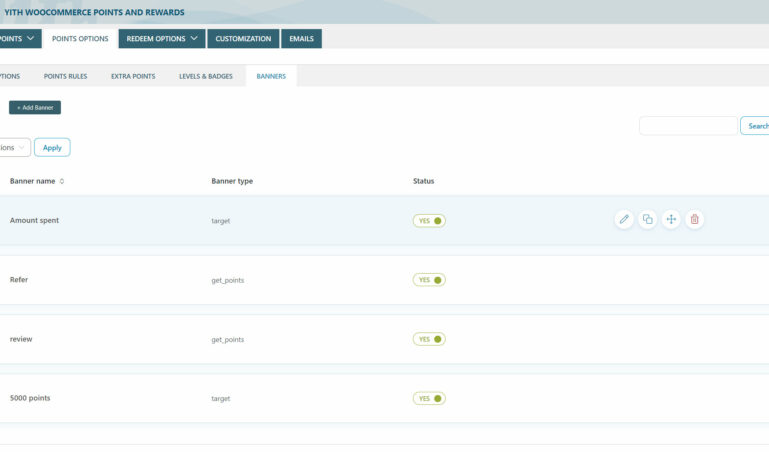The image size is (769, 452).
Task: Go to Levels & Badges sub-tab
Action: (205, 76)
